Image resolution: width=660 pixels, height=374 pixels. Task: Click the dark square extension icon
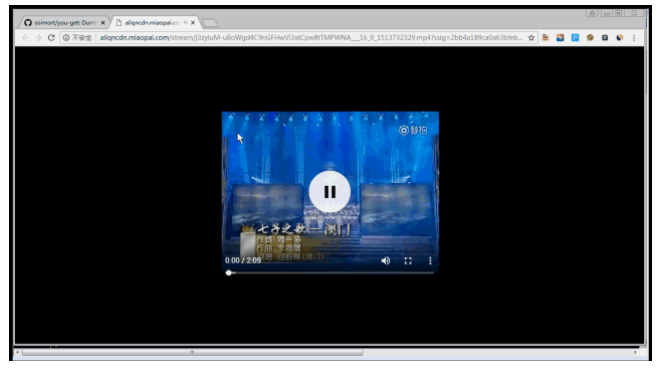coord(605,37)
